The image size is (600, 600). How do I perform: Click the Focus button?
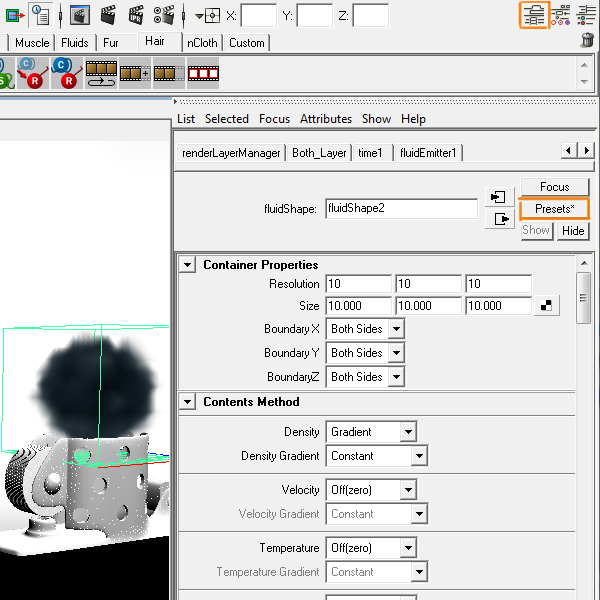(554, 187)
